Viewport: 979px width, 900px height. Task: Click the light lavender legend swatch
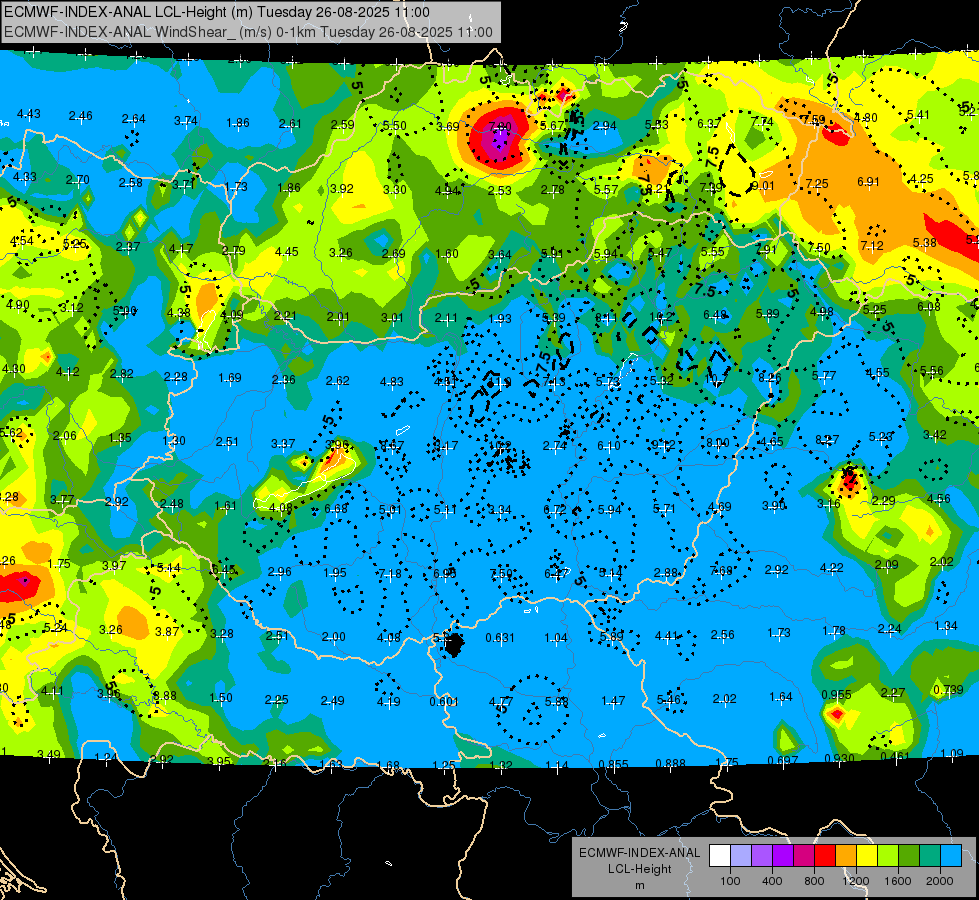coord(741,856)
